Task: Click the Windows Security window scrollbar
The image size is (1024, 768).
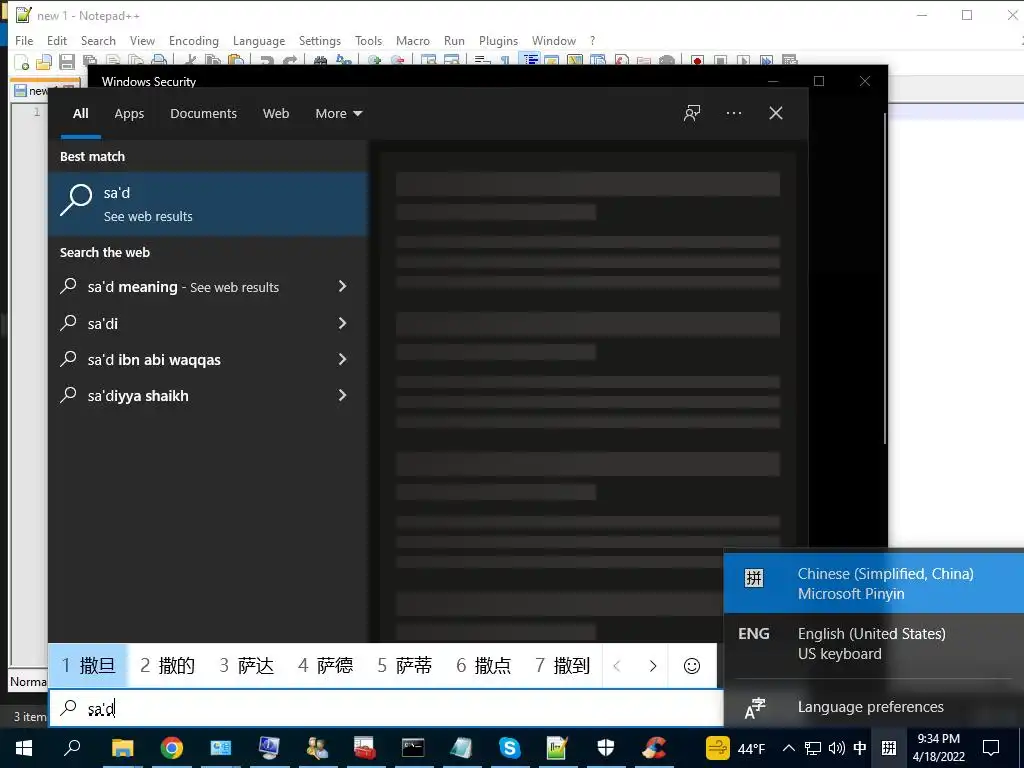Action: (x=884, y=280)
